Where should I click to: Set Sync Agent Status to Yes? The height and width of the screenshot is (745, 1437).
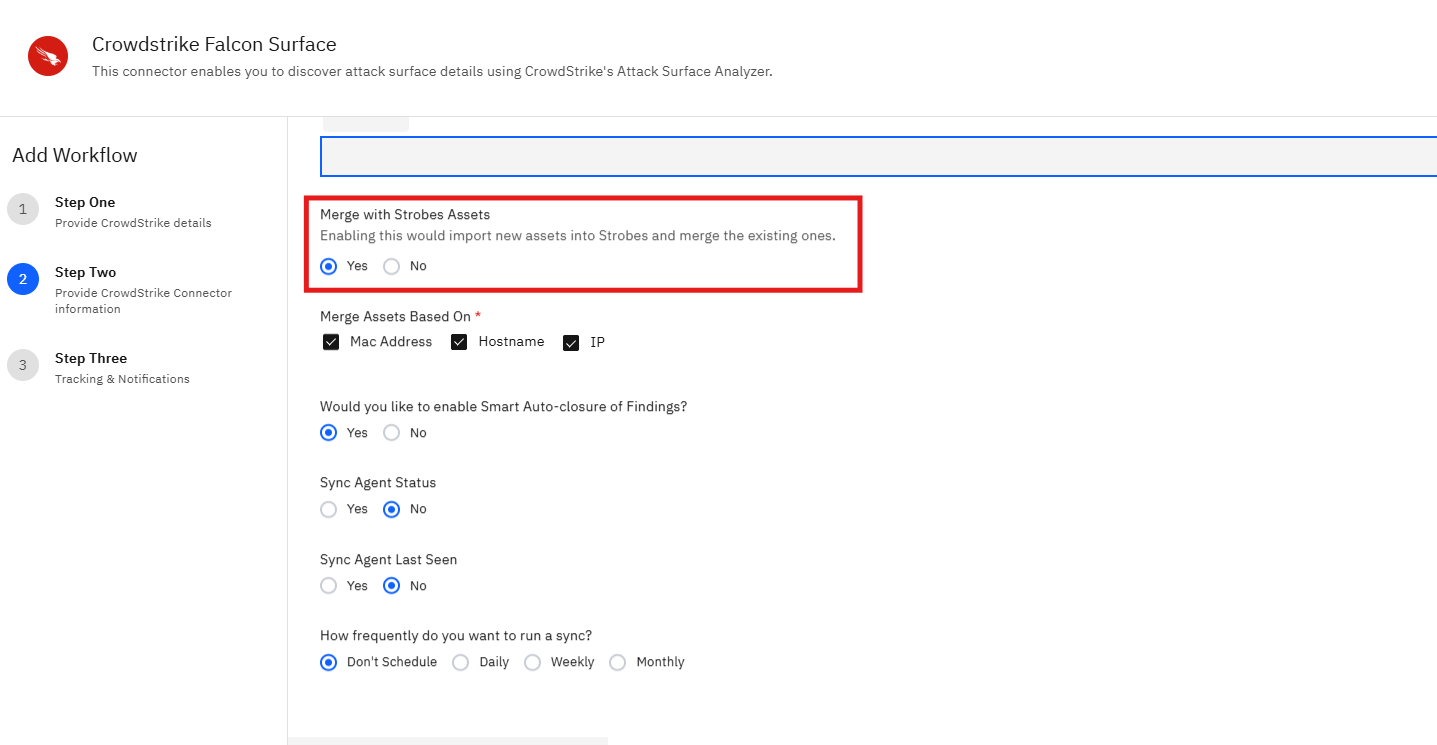[328, 509]
